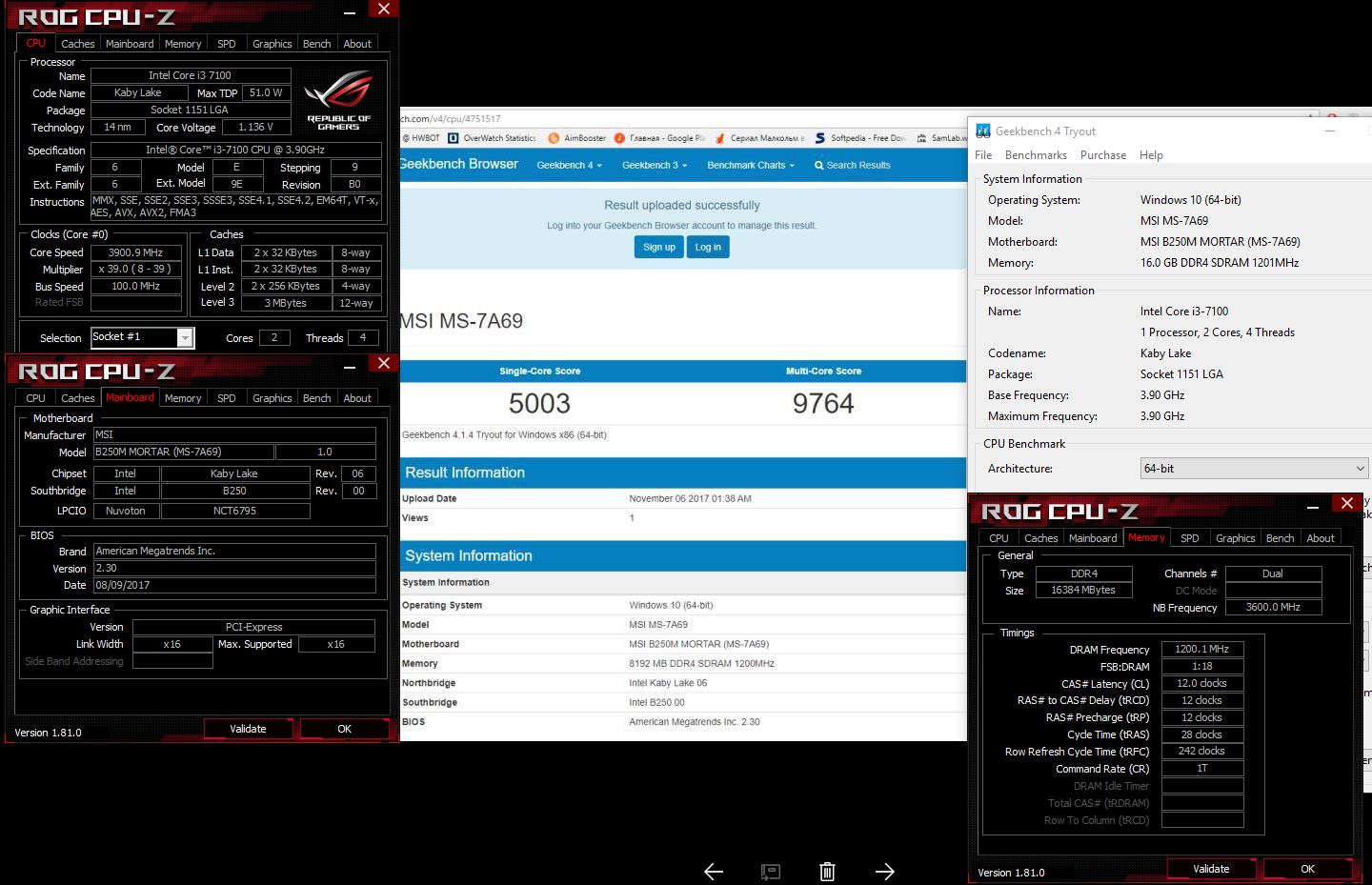1372x885 pixels.
Task: Click Validate in CPU-Z mainboard window
Action: 248,729
